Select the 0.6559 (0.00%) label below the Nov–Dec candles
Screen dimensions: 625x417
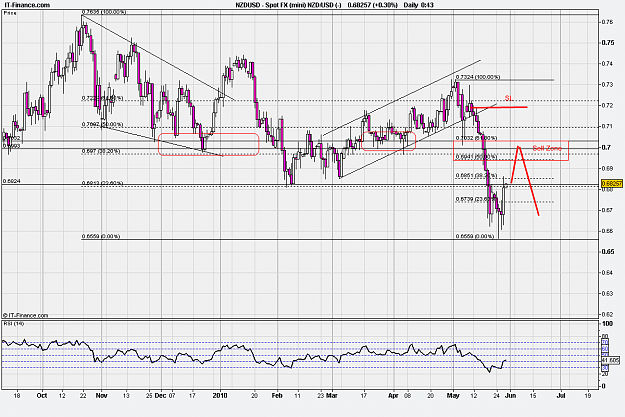tap(101, 236)
